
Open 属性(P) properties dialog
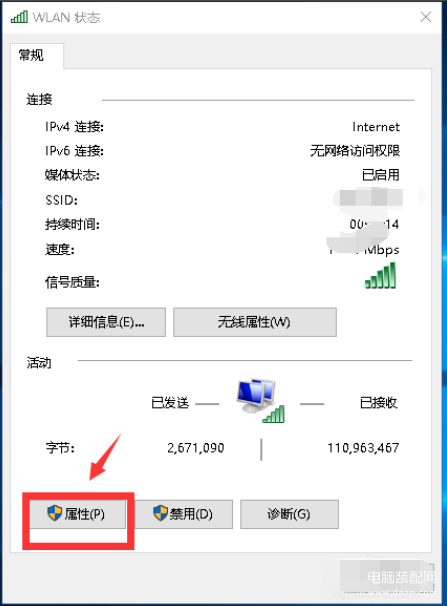pyautogui.click(x=78, y=514)
